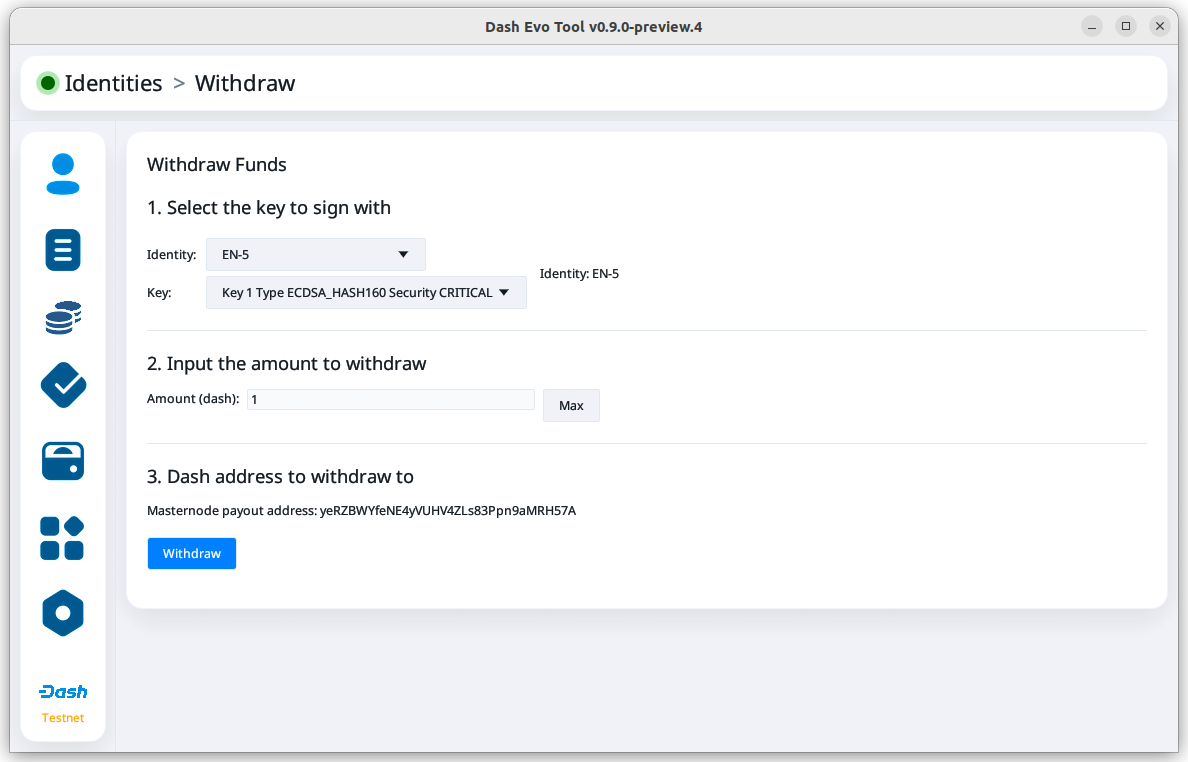
Task: Click the Testnet network label
Action: click(63, 718)
